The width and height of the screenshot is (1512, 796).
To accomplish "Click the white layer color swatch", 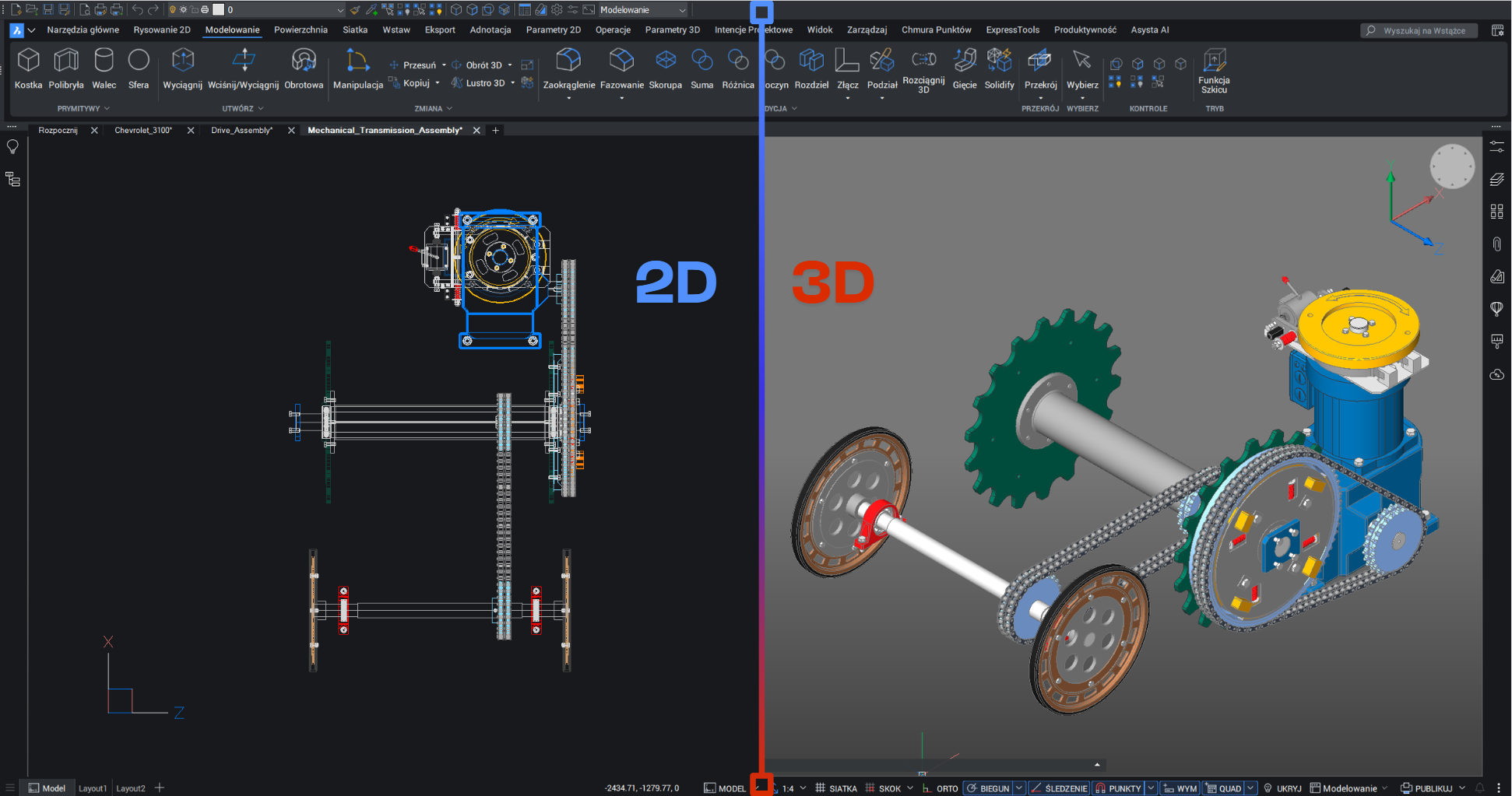I will click(219, 10).
